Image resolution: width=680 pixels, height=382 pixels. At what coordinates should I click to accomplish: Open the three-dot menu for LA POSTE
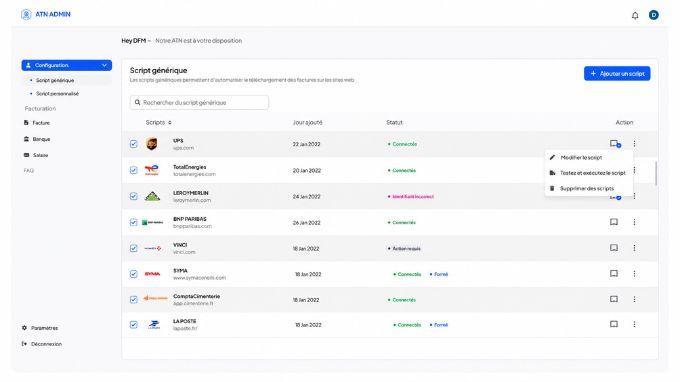(x=634, y=324)
